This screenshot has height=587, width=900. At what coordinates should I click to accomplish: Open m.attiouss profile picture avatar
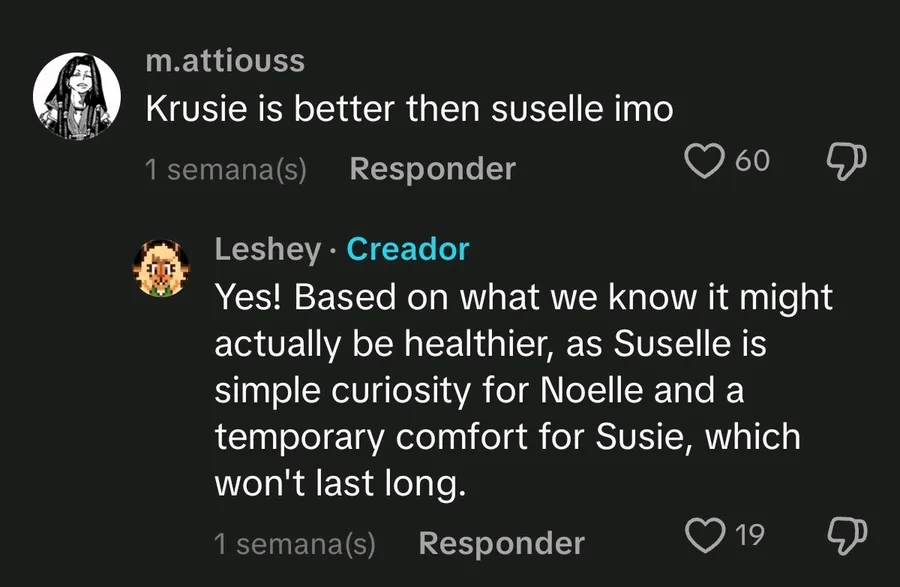coord(77,96)
